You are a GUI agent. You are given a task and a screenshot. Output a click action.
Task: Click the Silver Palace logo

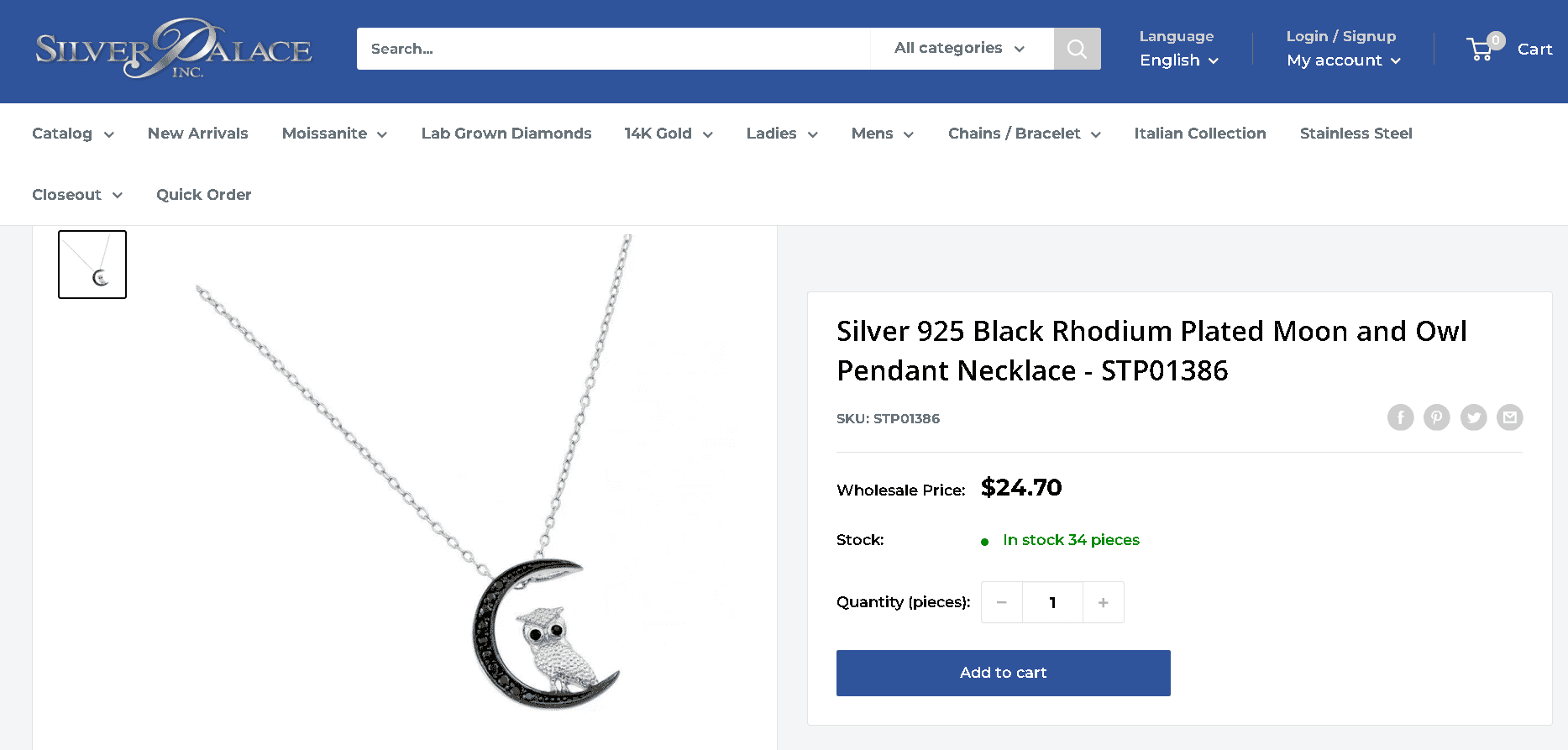click(173, 49)
